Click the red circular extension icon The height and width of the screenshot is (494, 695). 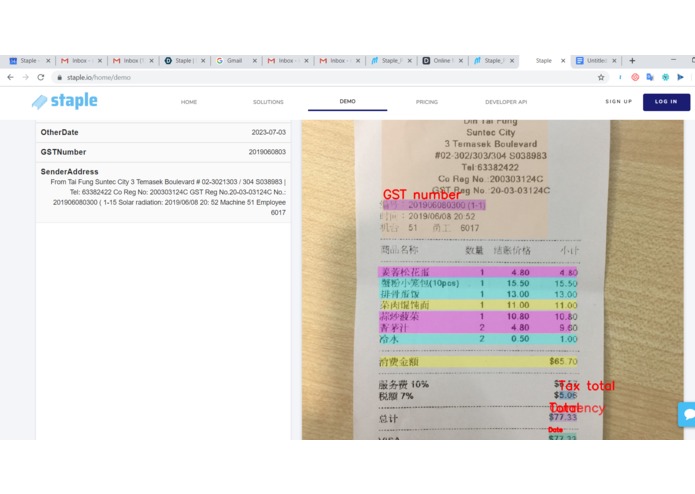coord(635,77)
